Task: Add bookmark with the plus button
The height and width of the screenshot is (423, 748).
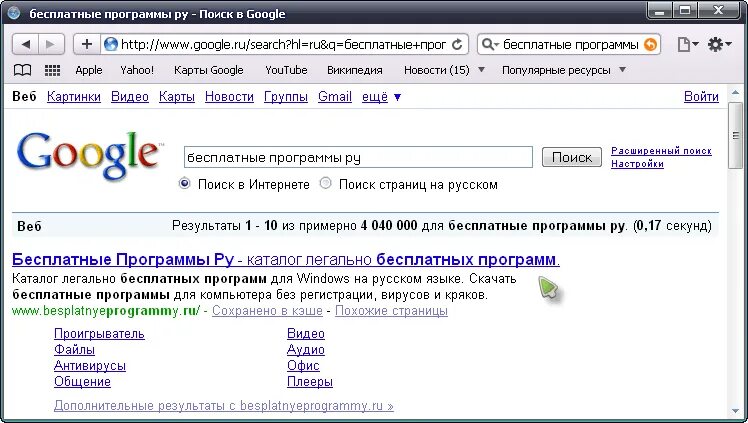Action: tap(86, 44)
